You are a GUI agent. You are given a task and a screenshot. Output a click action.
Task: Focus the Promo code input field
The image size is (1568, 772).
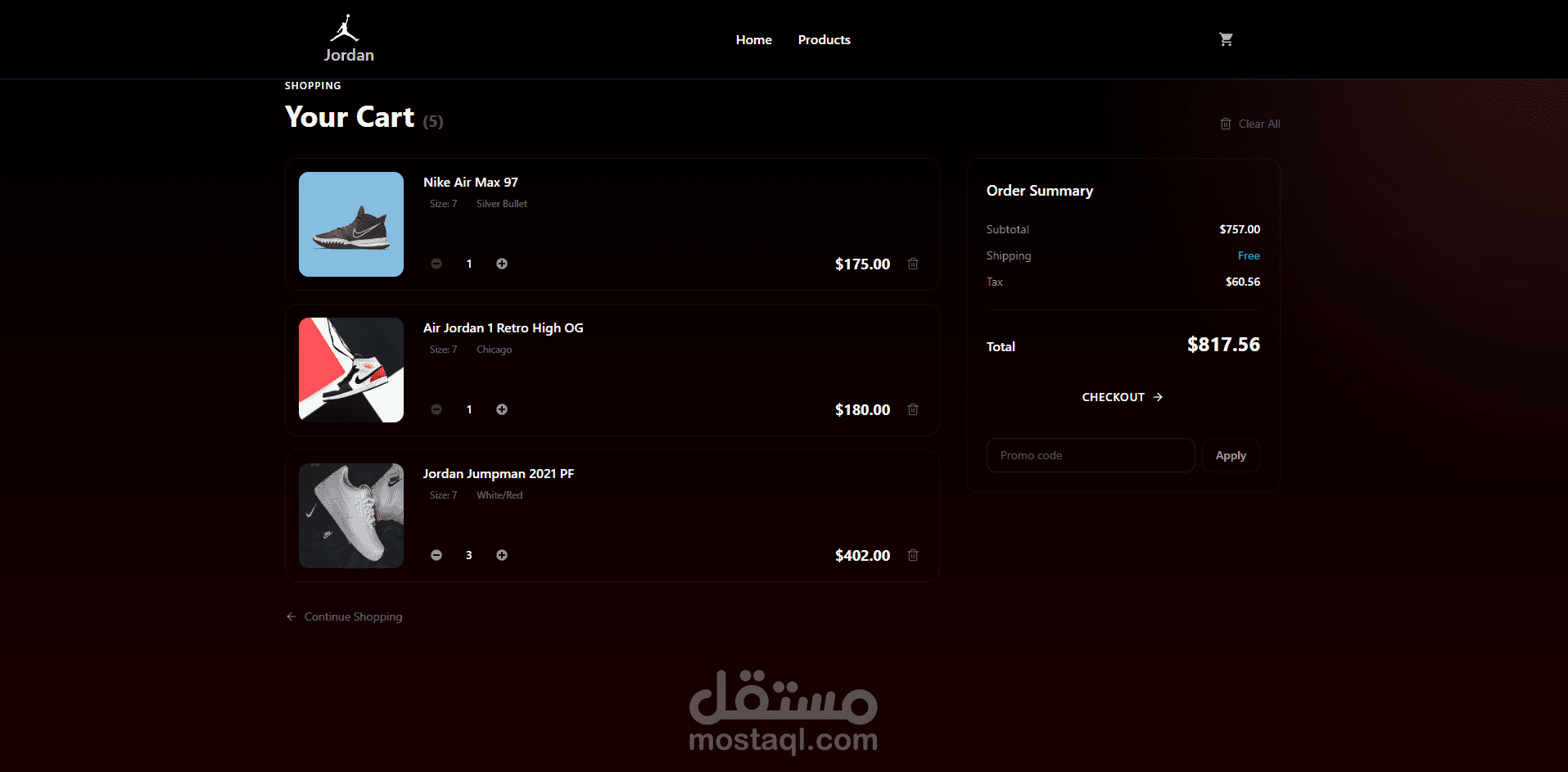[x=1091, y=455]
